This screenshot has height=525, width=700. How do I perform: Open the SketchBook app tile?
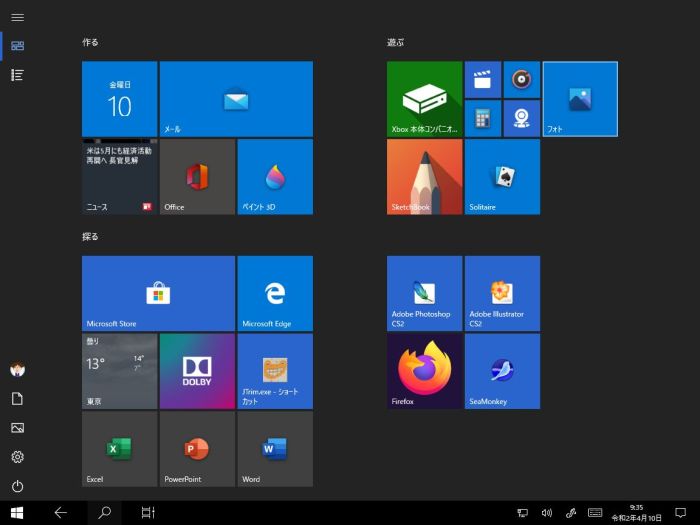click(424, 177)
